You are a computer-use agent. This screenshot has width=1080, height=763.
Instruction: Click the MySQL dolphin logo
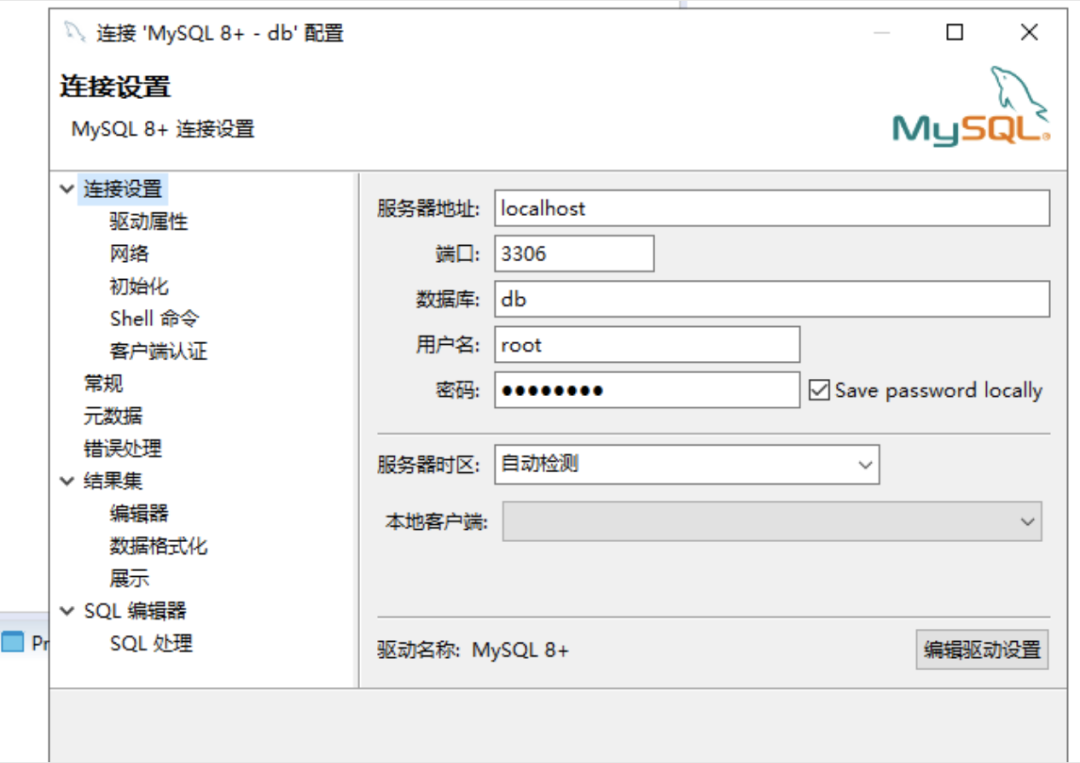971,106
